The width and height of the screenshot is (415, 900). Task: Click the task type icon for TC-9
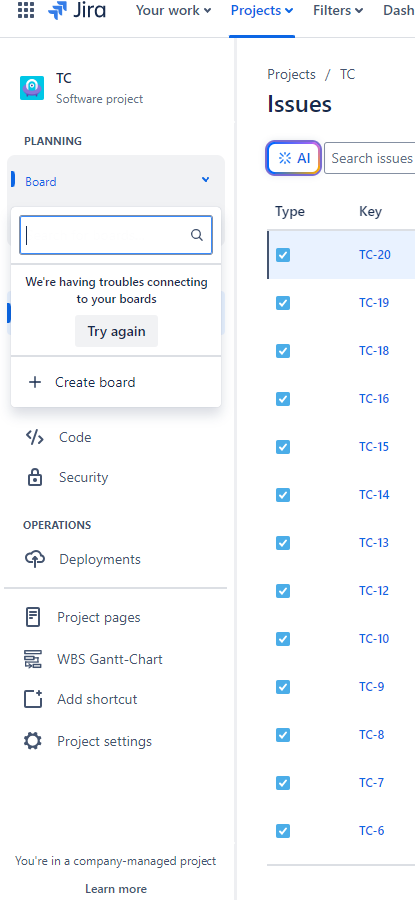[283, 687]
